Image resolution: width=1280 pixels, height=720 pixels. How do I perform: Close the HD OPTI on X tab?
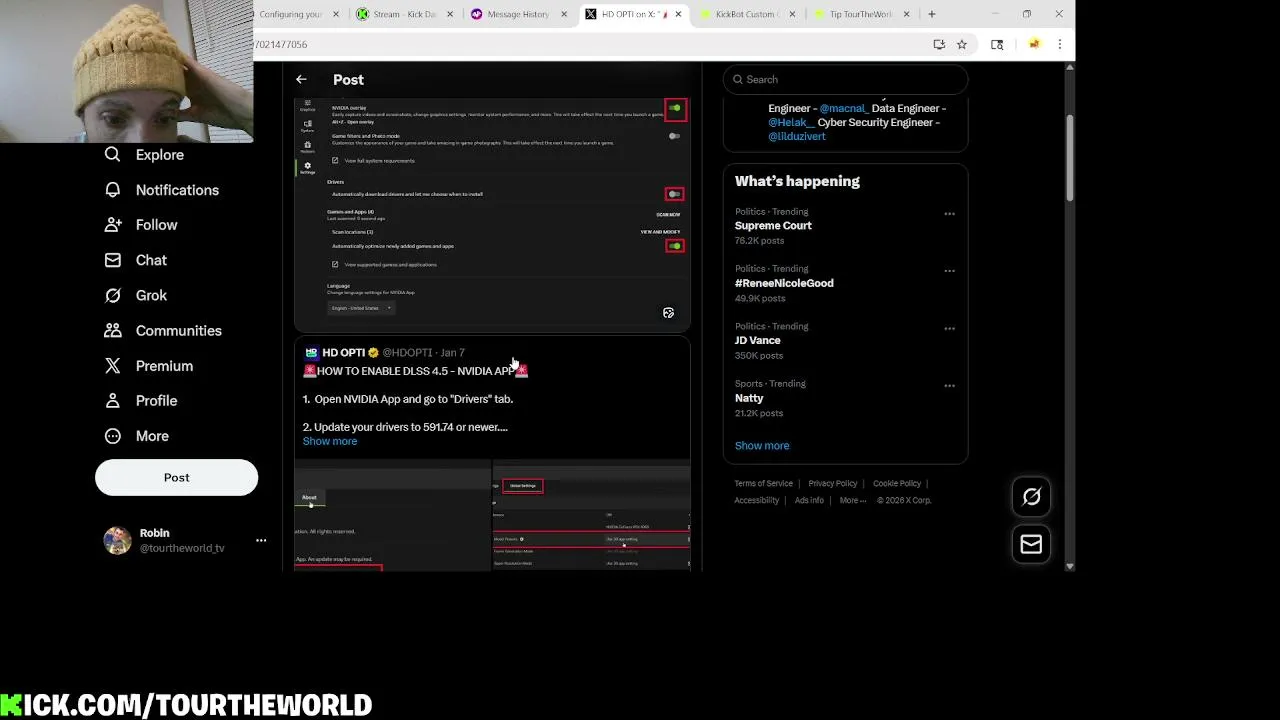click(678, 14)
